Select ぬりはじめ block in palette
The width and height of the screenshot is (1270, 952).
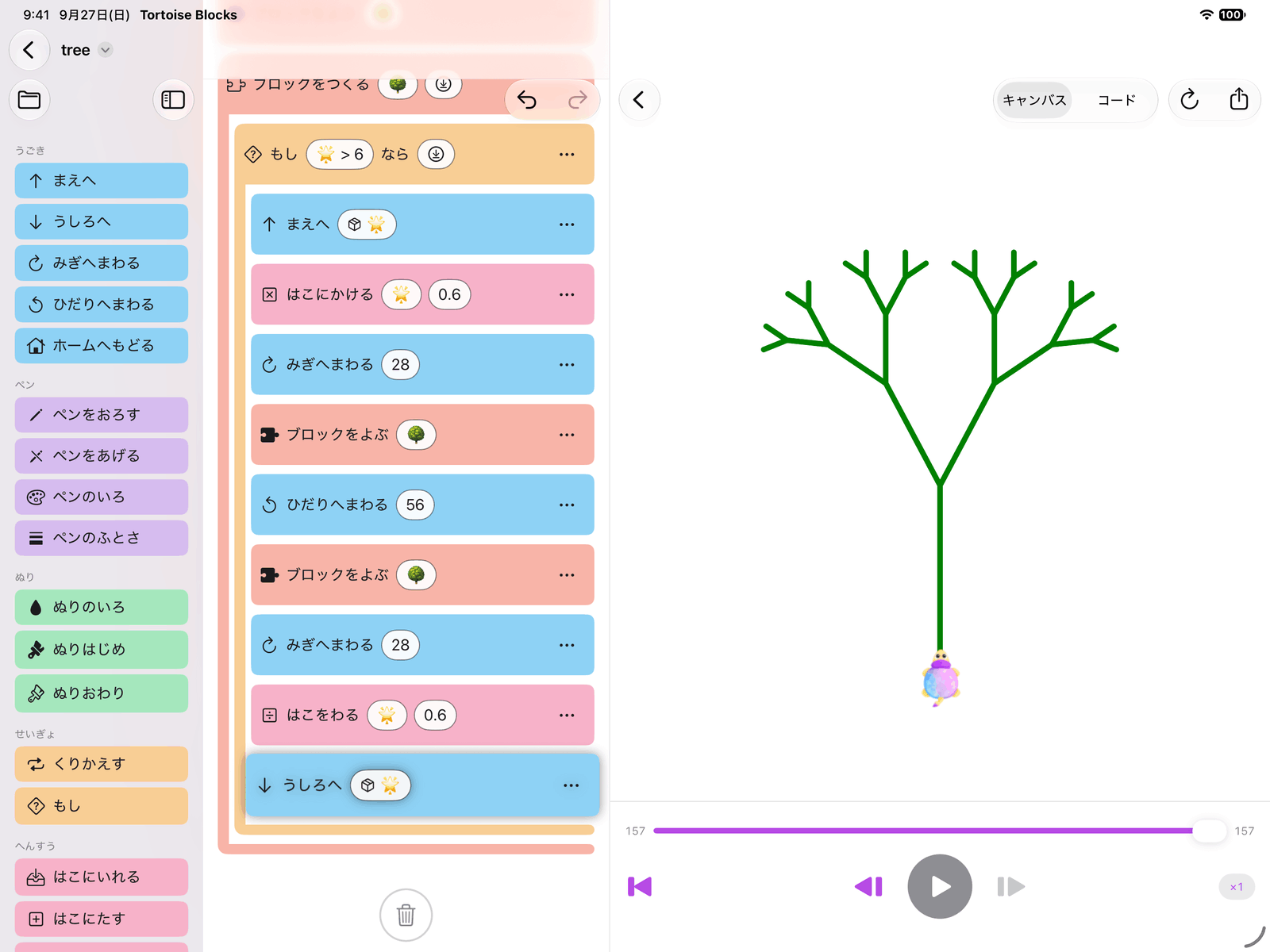point(102,650)
